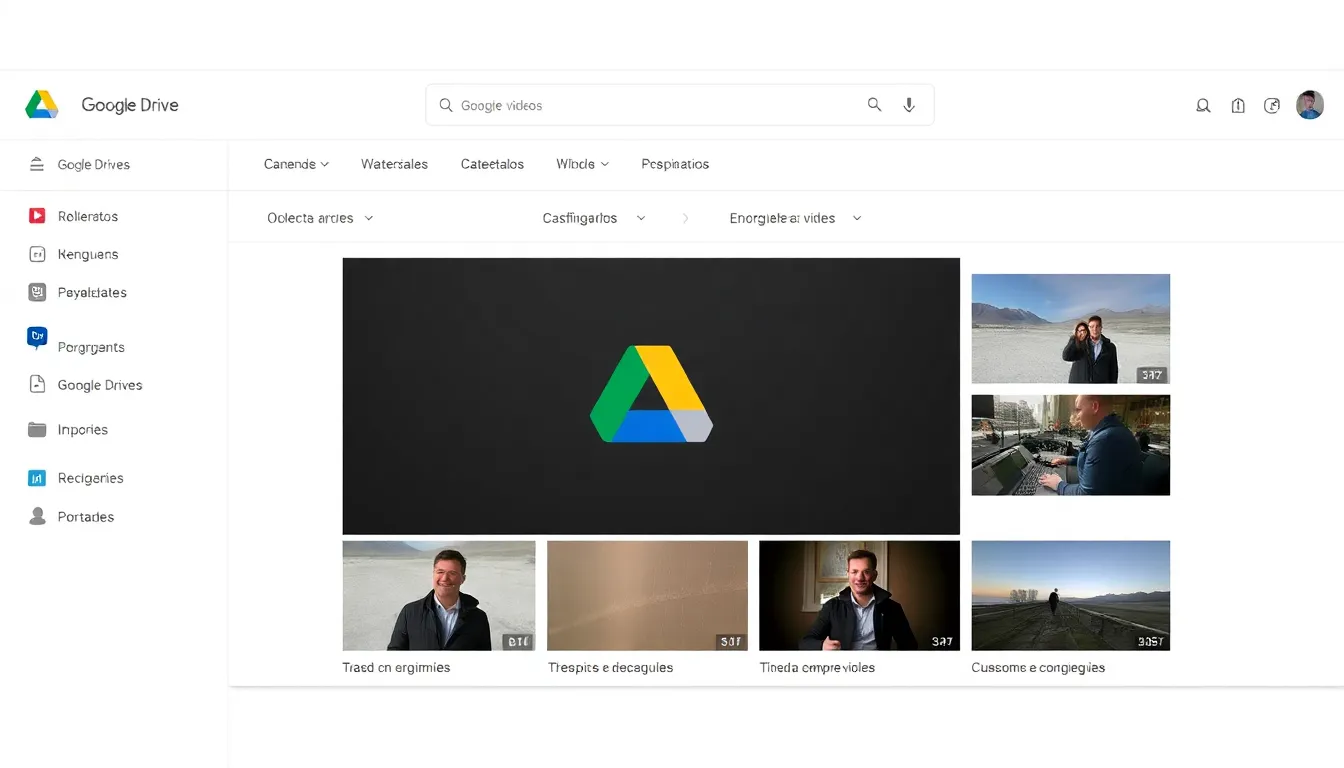The height and width of the screenshot is (768, 1344).
Task: Switch to the Watersales tab
Action: [394, 163]
